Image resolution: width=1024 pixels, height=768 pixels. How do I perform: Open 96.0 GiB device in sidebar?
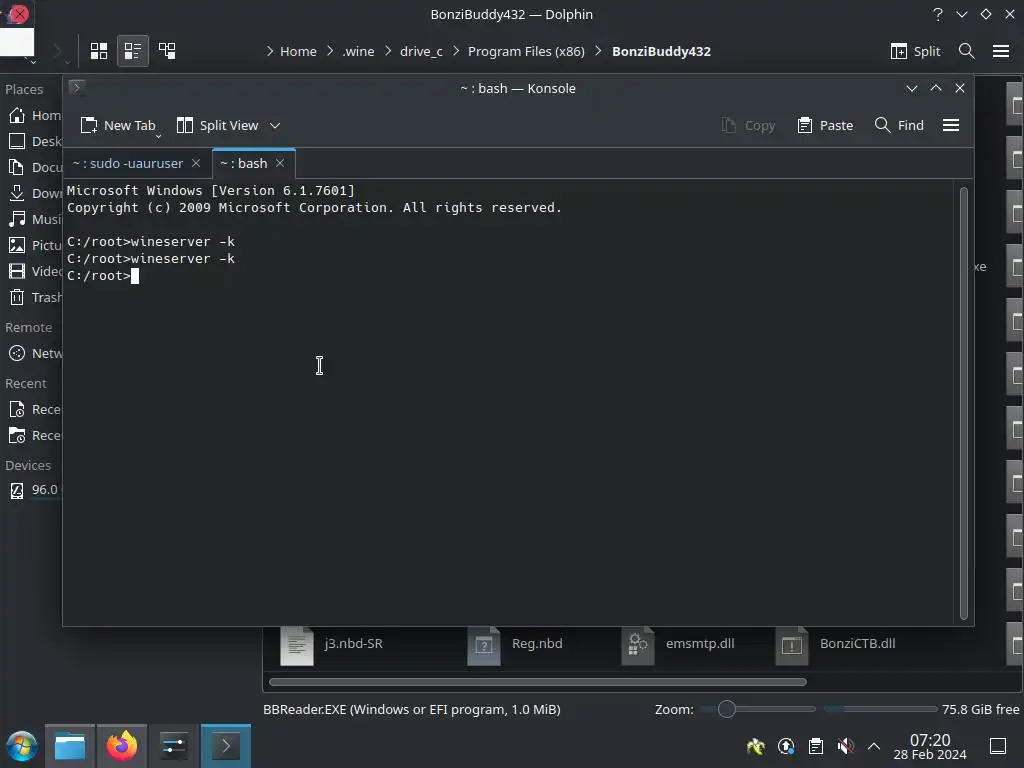[x=34, y=490]
